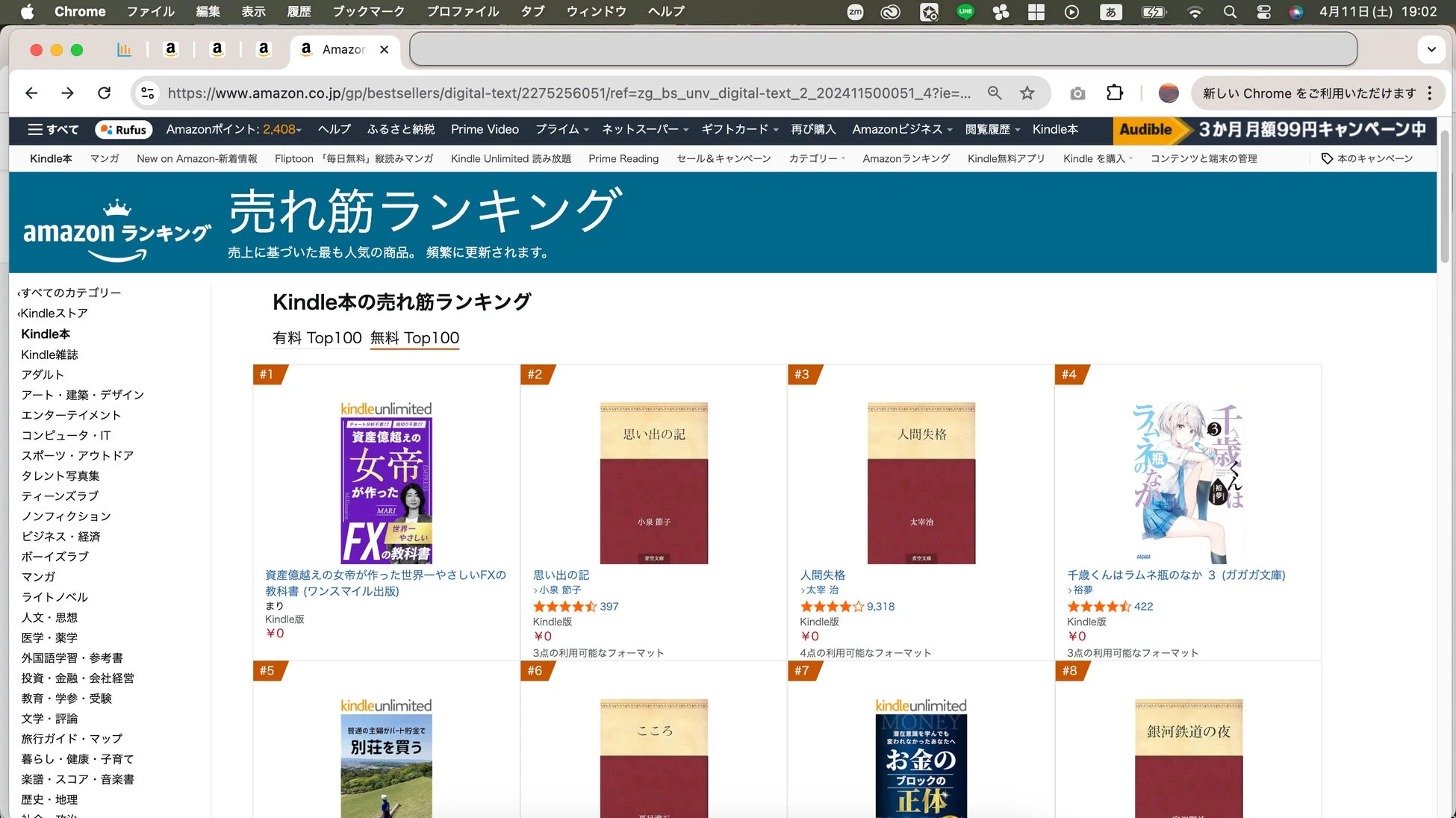Open ふるさと納税 link

coord(401,129)
